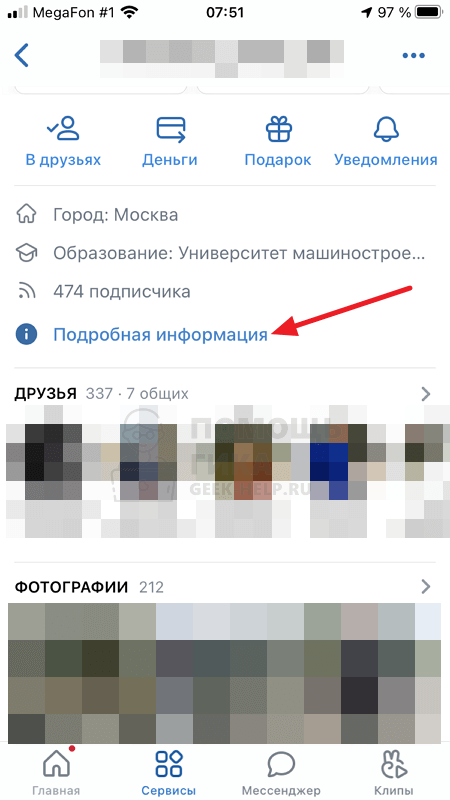Open the Клипы tab

click(x=393, y=772)
